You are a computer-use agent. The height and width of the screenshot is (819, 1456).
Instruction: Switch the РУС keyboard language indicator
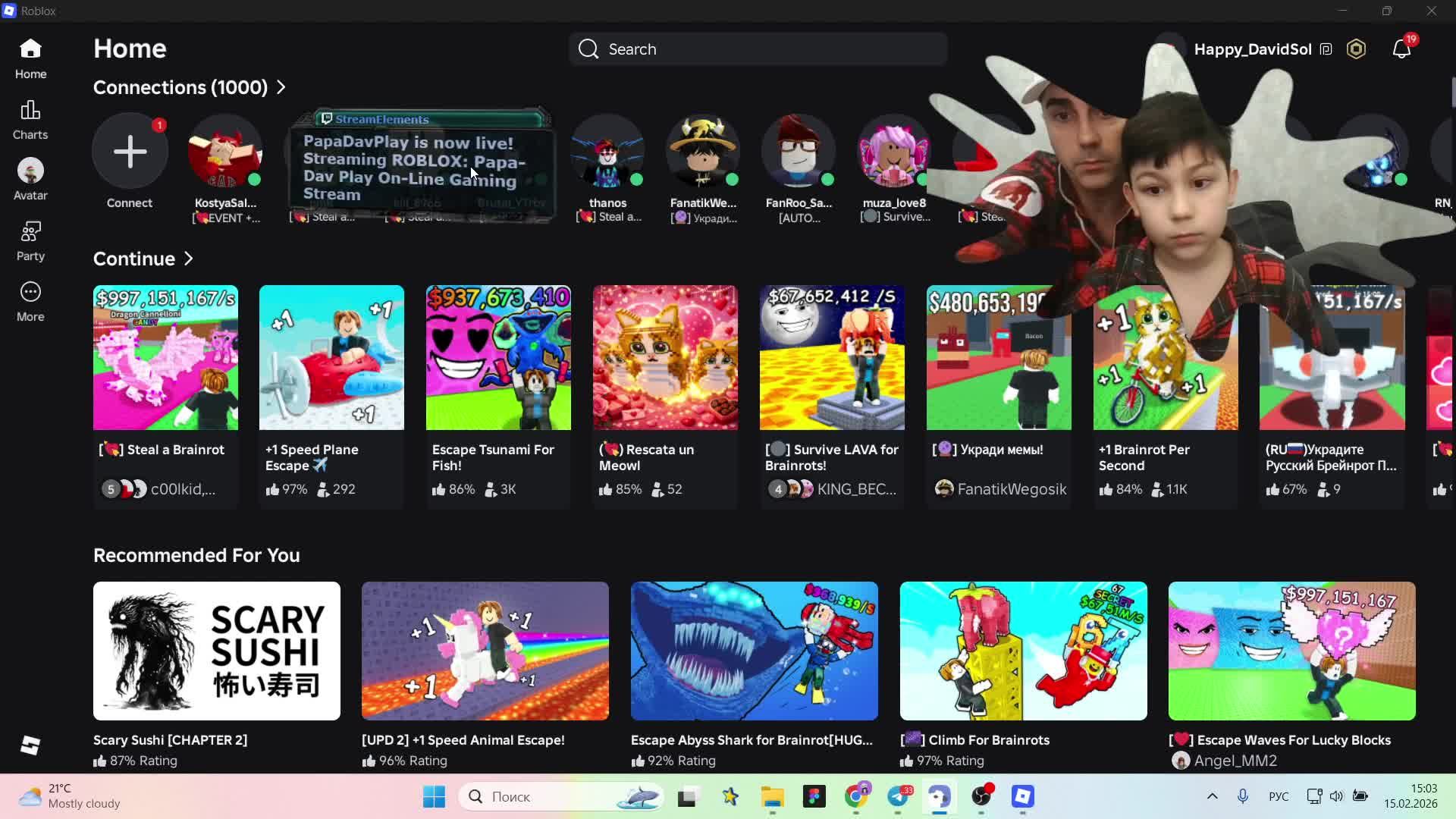click(1279, 796)
